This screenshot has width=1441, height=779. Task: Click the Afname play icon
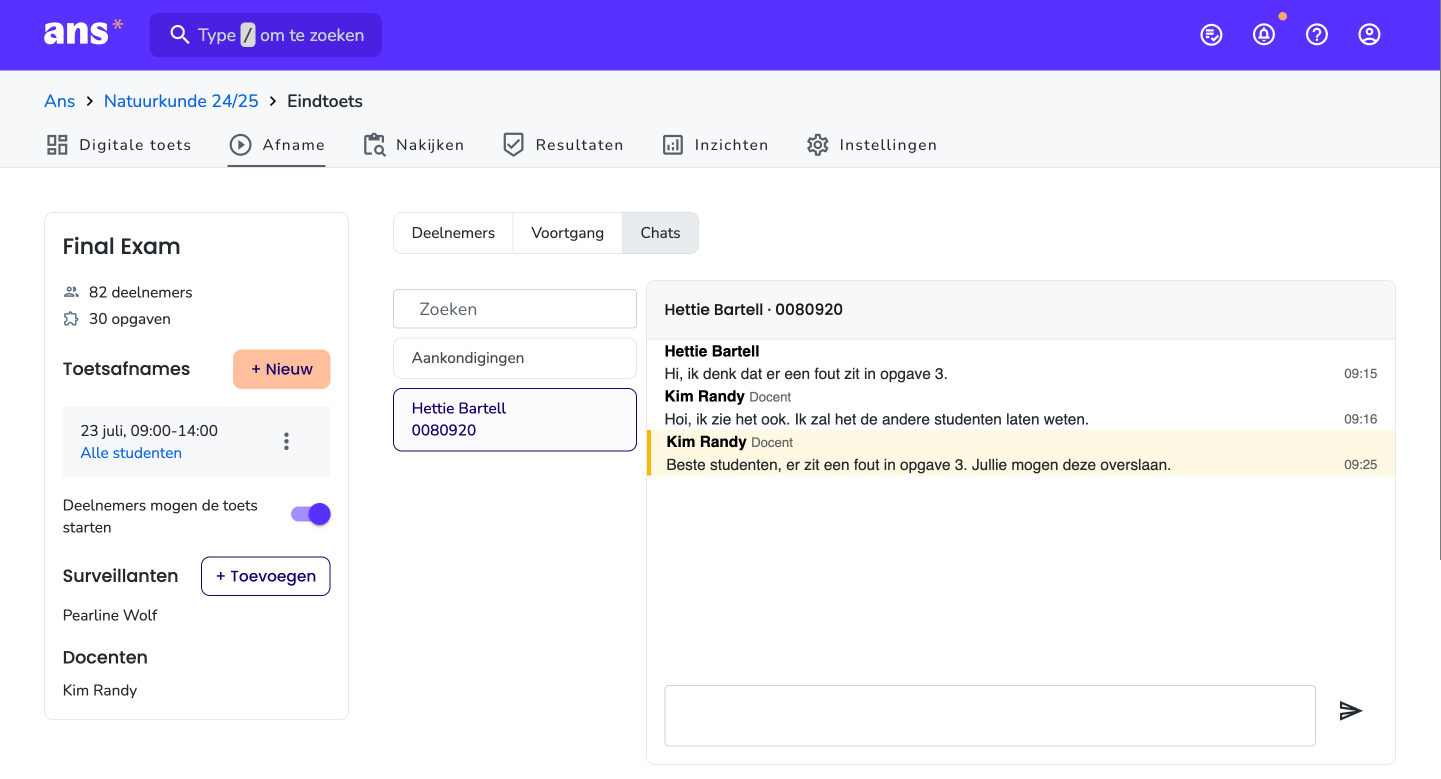pos(240,145)
